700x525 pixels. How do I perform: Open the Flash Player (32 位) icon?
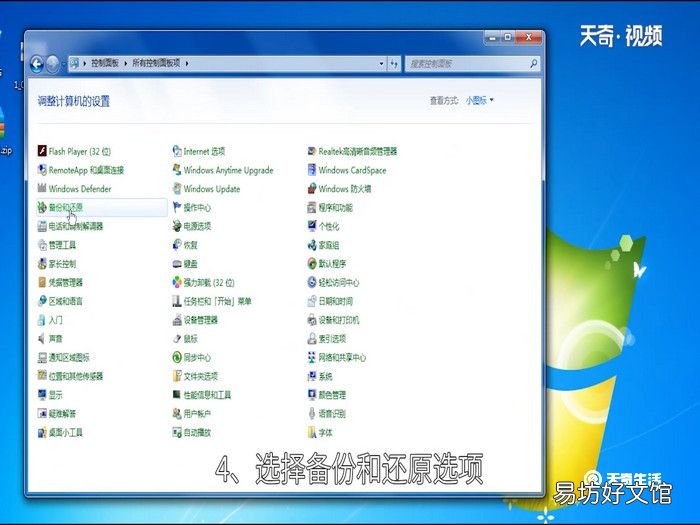coord(42,151)
